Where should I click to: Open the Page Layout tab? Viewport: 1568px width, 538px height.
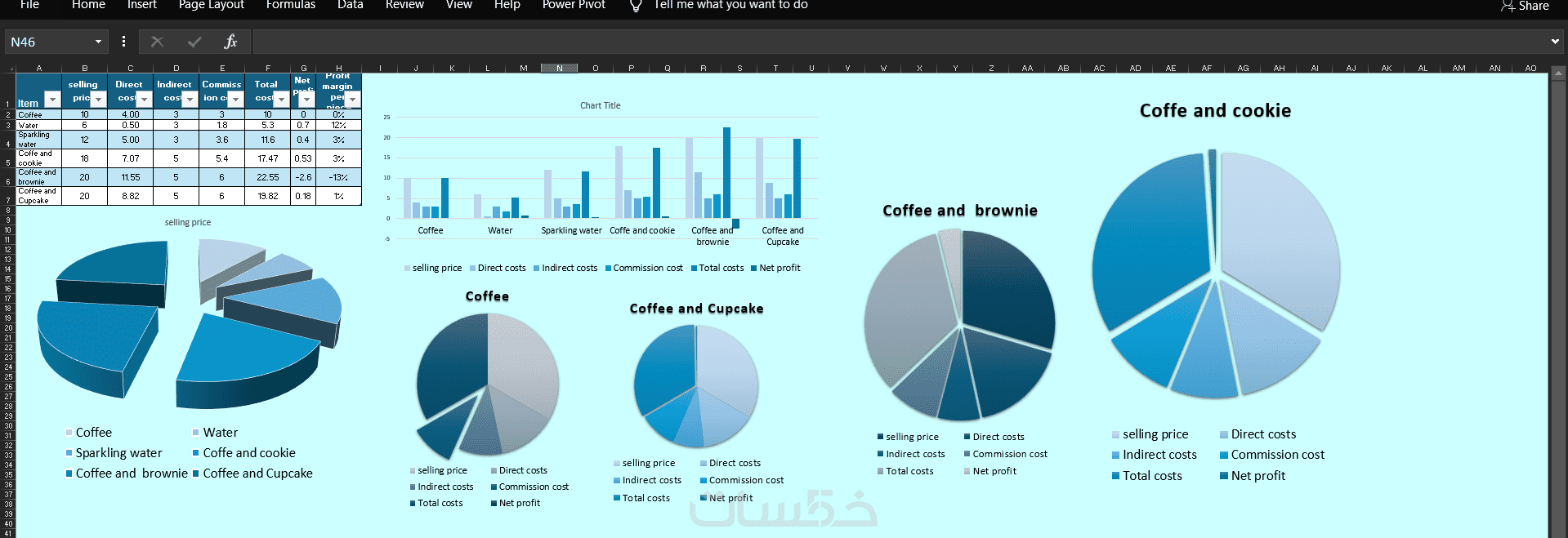coord(211,5)
